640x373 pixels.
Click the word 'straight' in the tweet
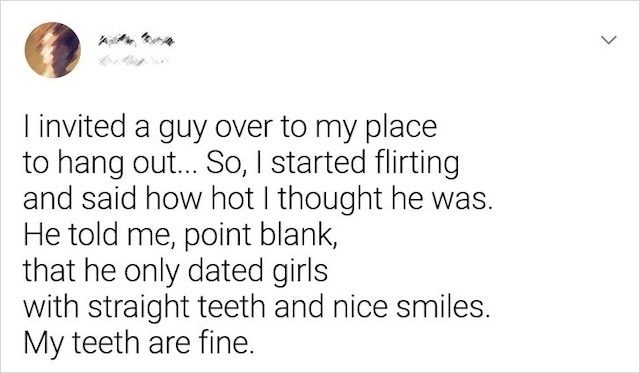138,307
